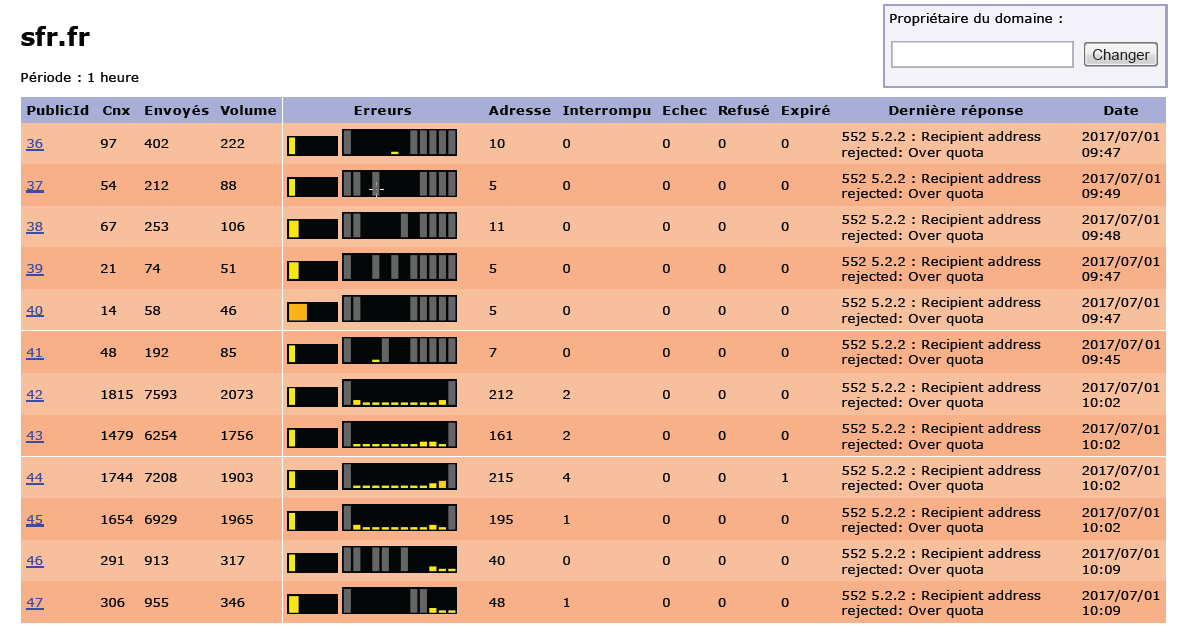The height and width of the screenshot is (640, 1187).
Task: Click the Dernière réponse column header
Action: (x=955, y=111)
